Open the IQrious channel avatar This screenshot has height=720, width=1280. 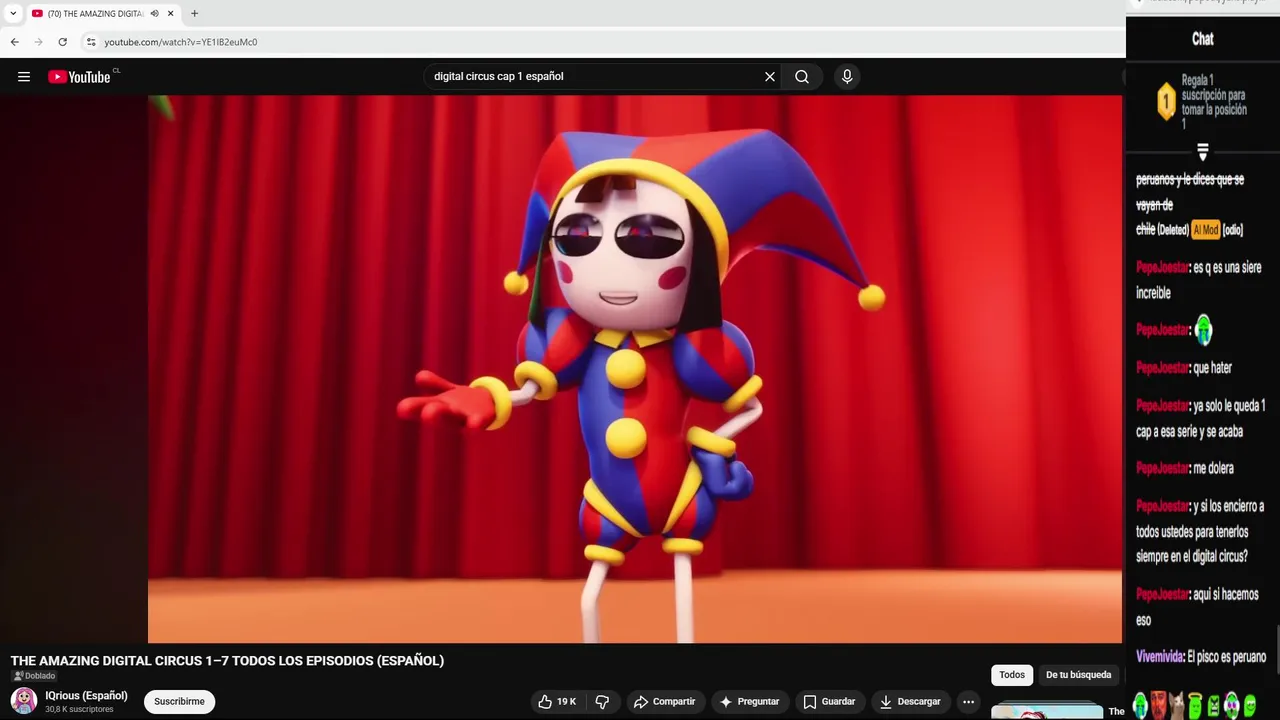24,701
